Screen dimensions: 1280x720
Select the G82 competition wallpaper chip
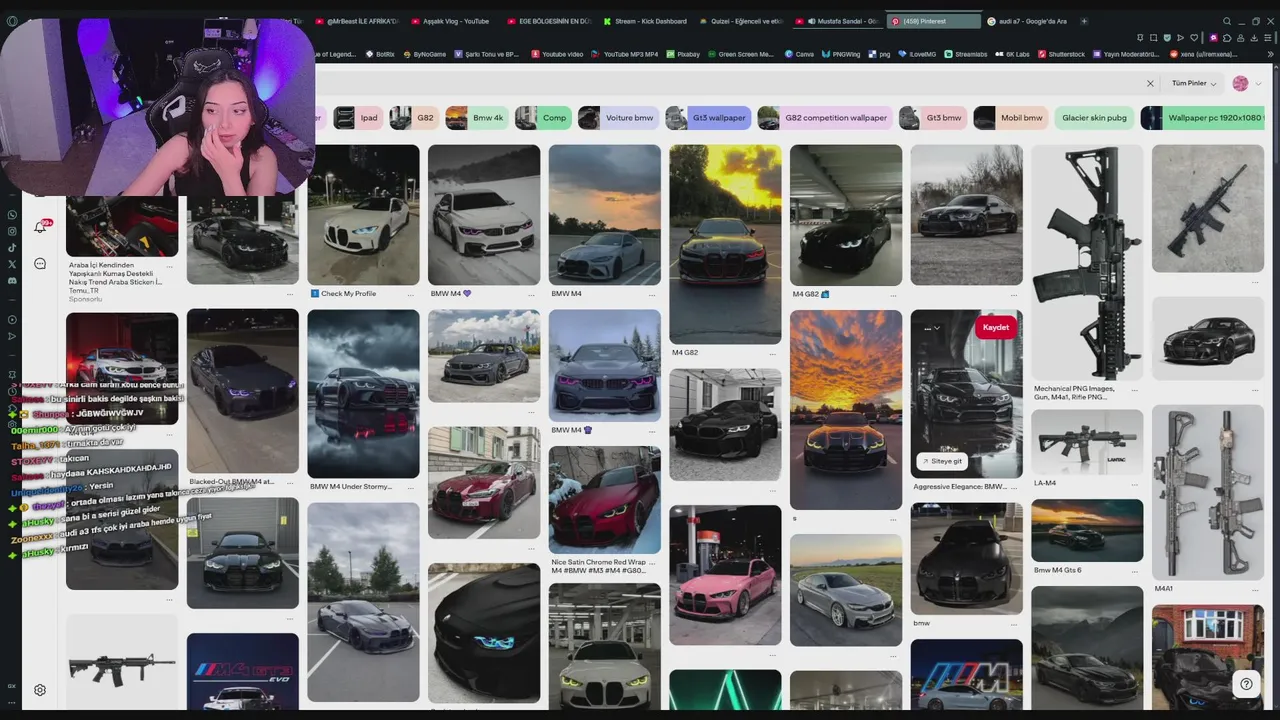coord(825,118)
